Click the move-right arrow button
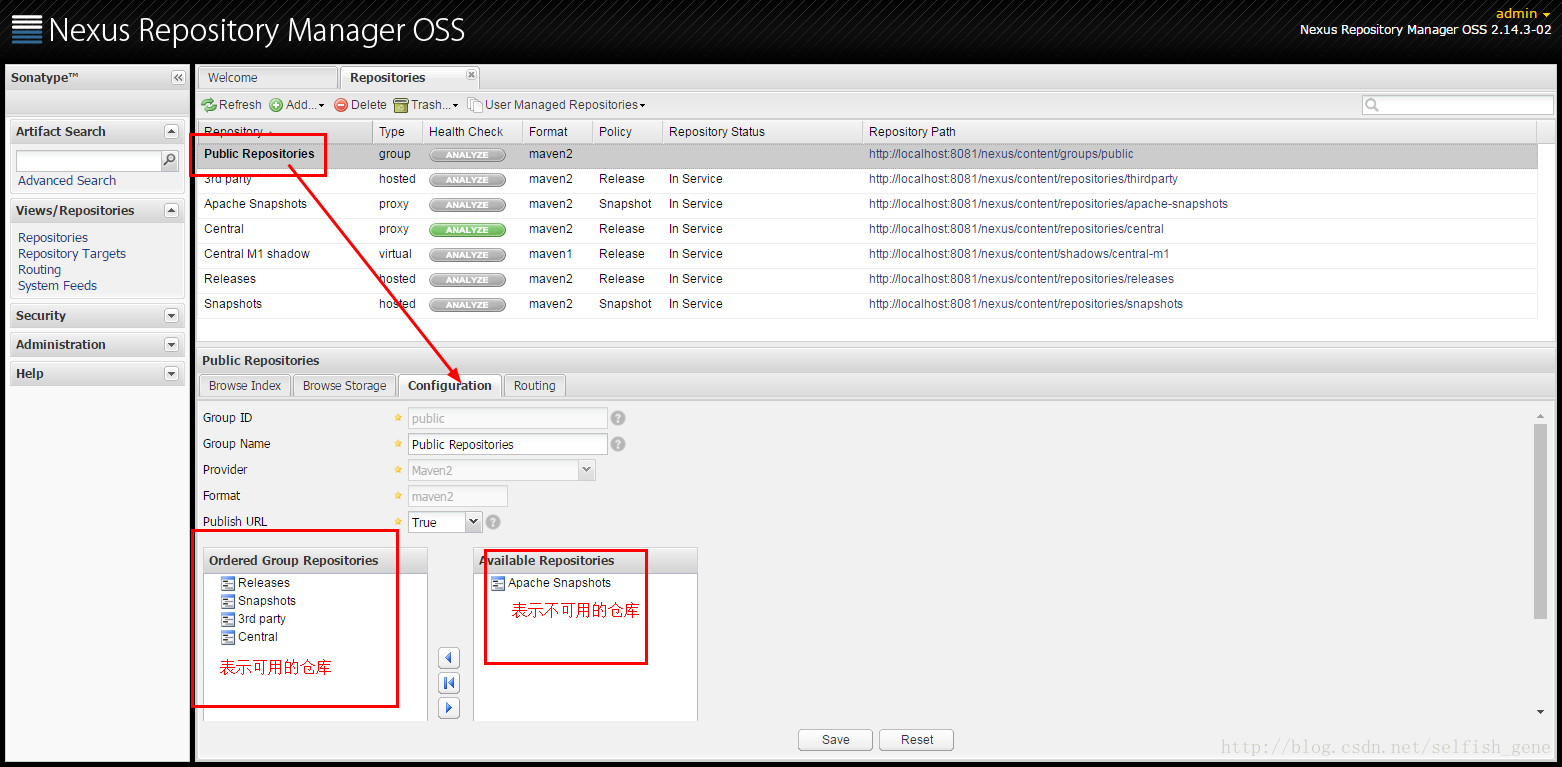Viewport: 1562px width, 767px height. pos(449,708)
